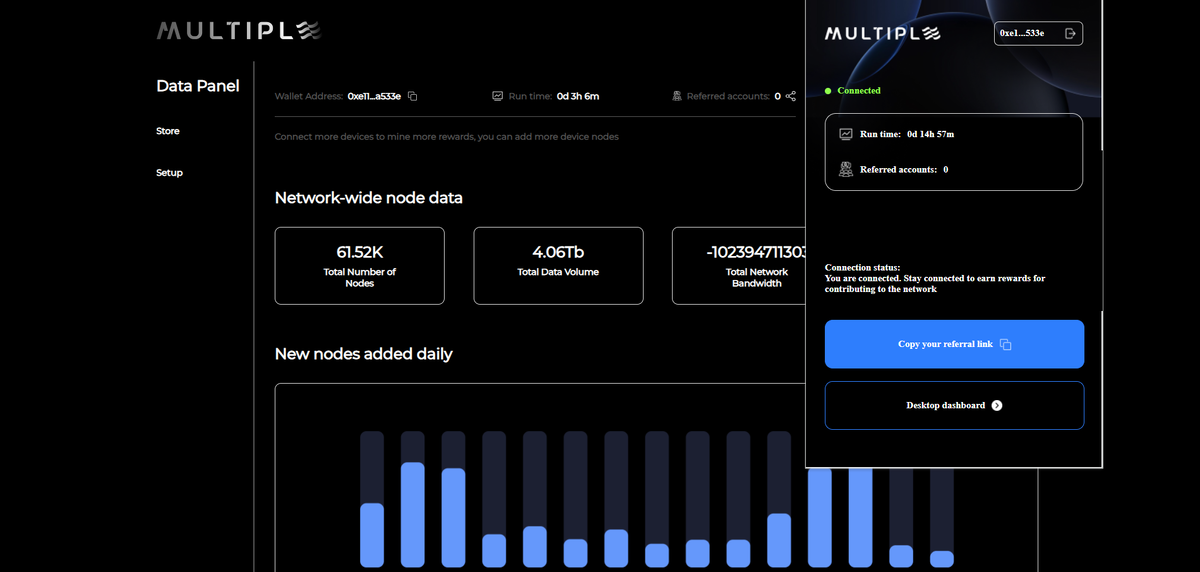Click the Multiple logo in the dashboard header
This screenshot has height=572, width=1200.
click(x=239, y=31)
